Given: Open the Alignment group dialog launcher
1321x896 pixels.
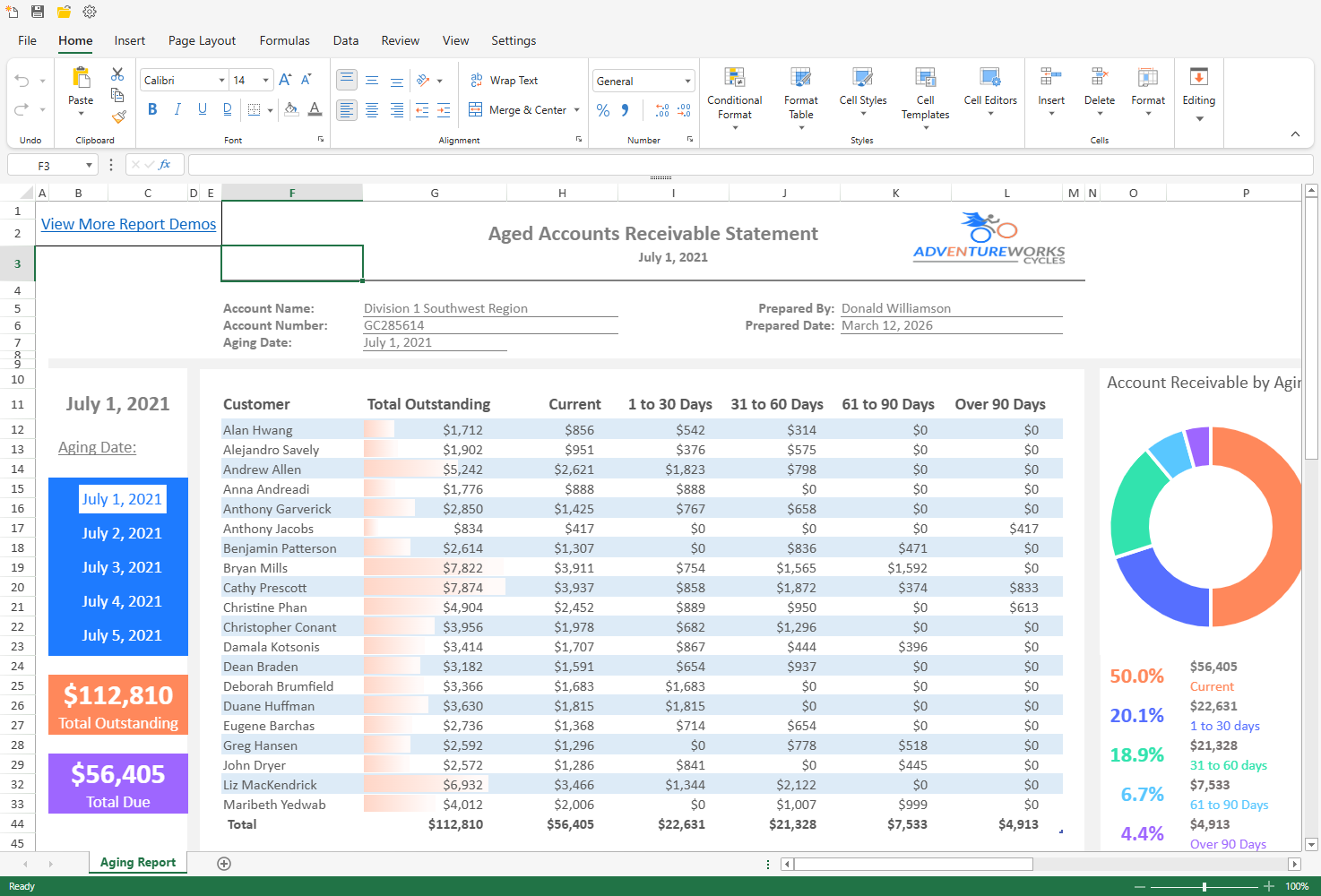Looking at the screenshot, I should pos(579,140).
